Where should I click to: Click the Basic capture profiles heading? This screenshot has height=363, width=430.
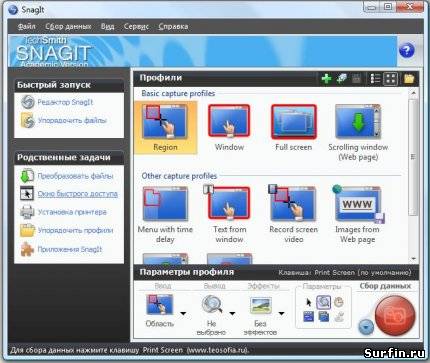178,93
